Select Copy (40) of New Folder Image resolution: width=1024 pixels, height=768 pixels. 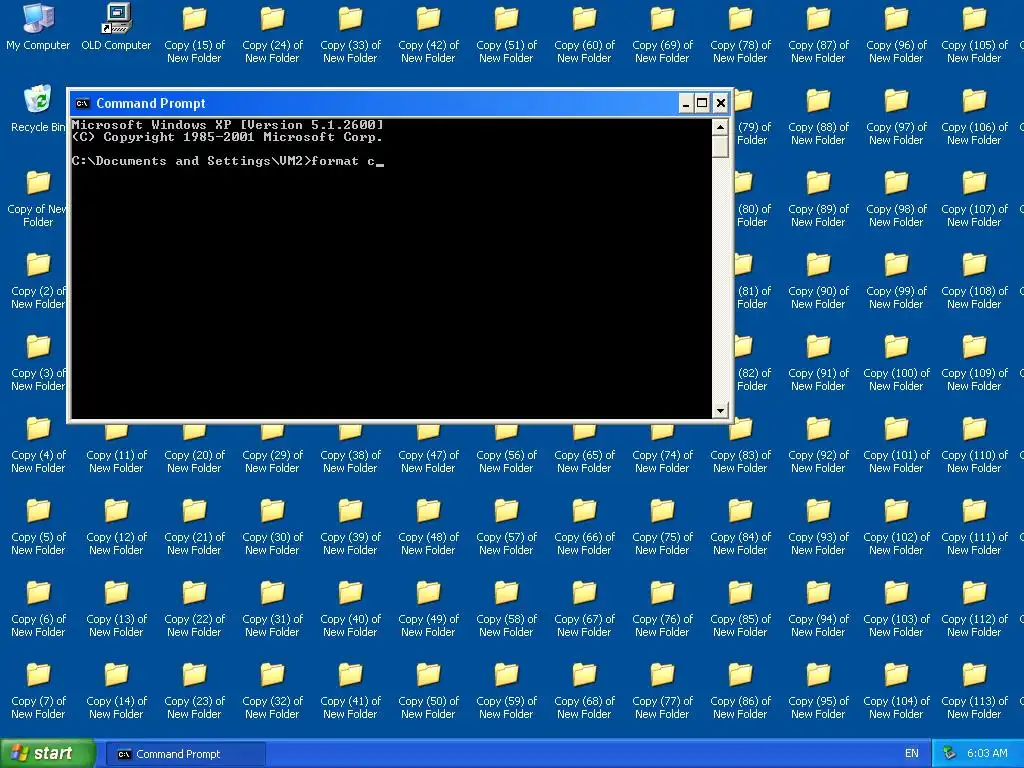click(350, 608)
